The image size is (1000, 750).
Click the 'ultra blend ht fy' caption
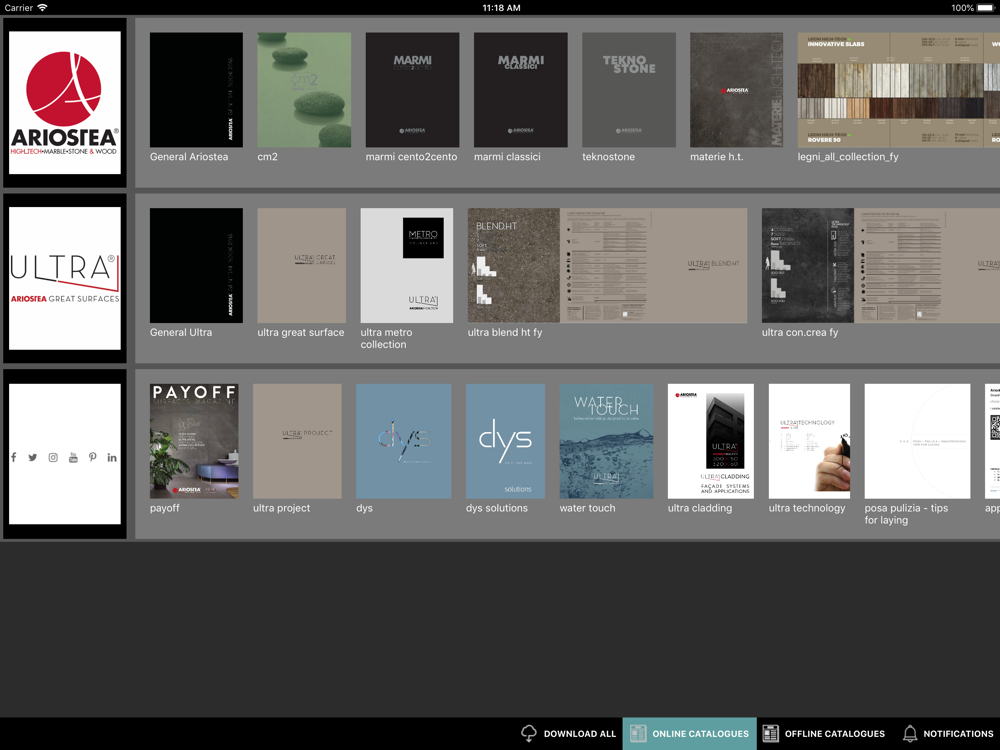(x=505, y=332)
